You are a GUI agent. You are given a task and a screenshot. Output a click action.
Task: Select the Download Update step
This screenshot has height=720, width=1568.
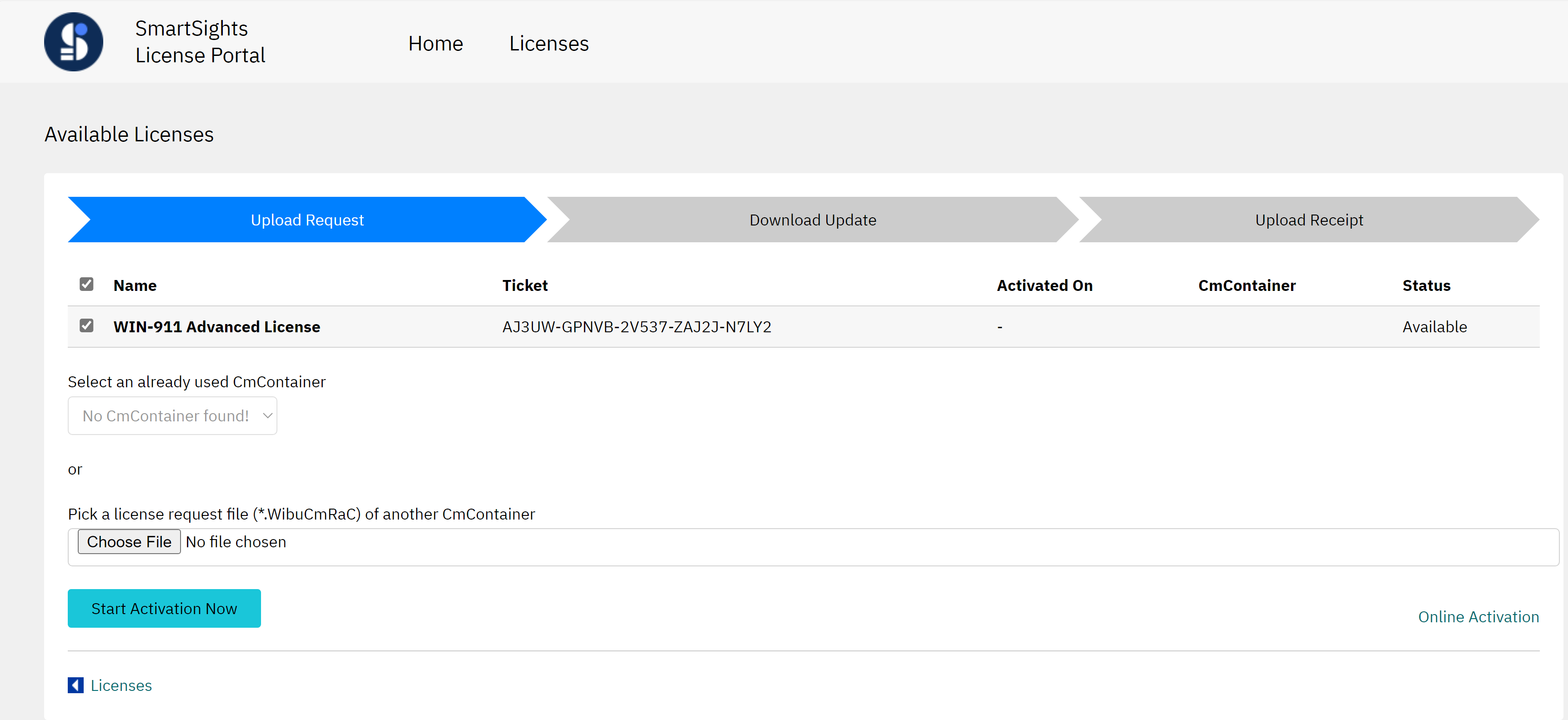coord(812,220)
